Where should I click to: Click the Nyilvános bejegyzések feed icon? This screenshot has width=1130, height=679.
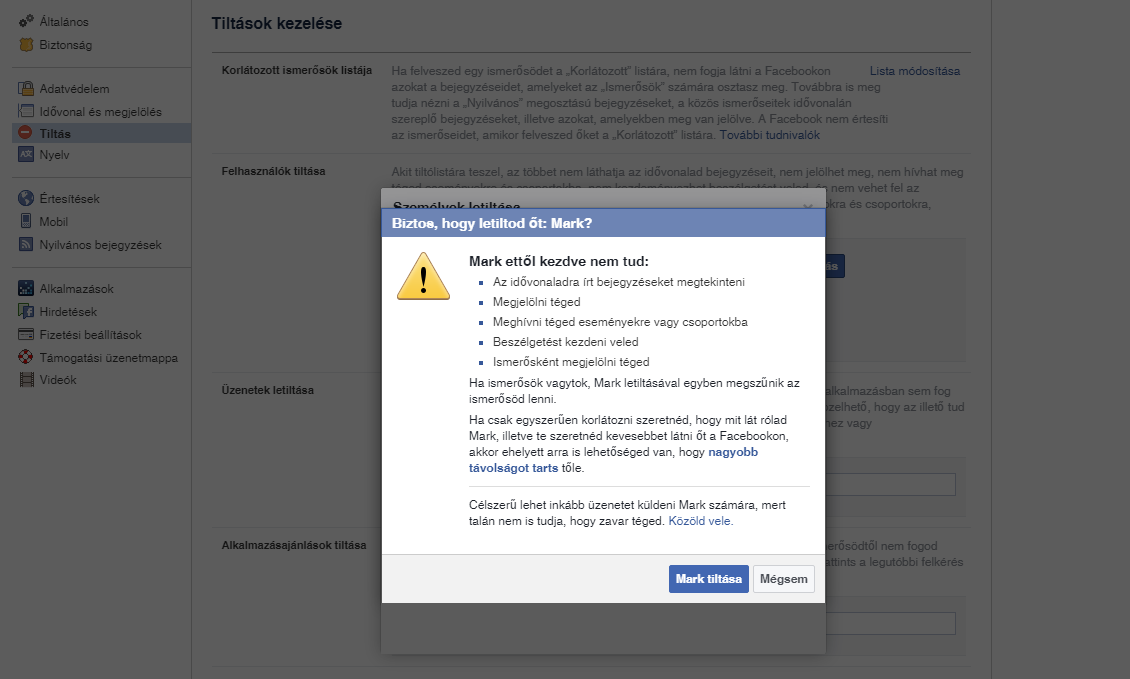(26, 244)
